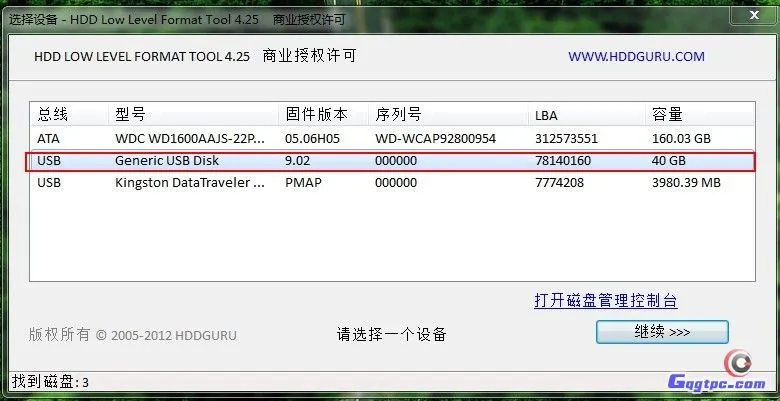Click LBA value 7774208
Screen dimensions: 780x401
559,183
